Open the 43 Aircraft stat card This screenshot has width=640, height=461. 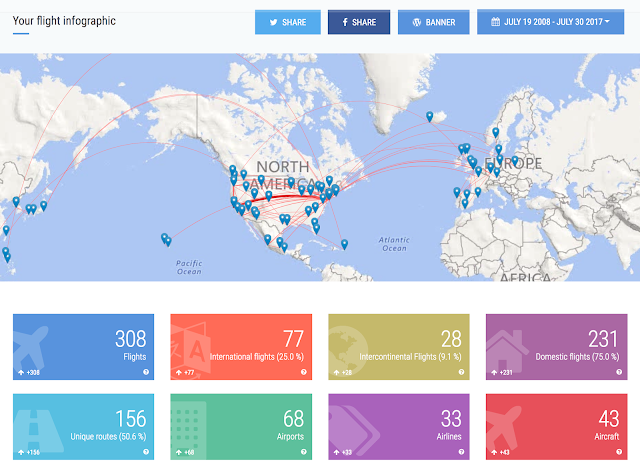tap(557, 427)
